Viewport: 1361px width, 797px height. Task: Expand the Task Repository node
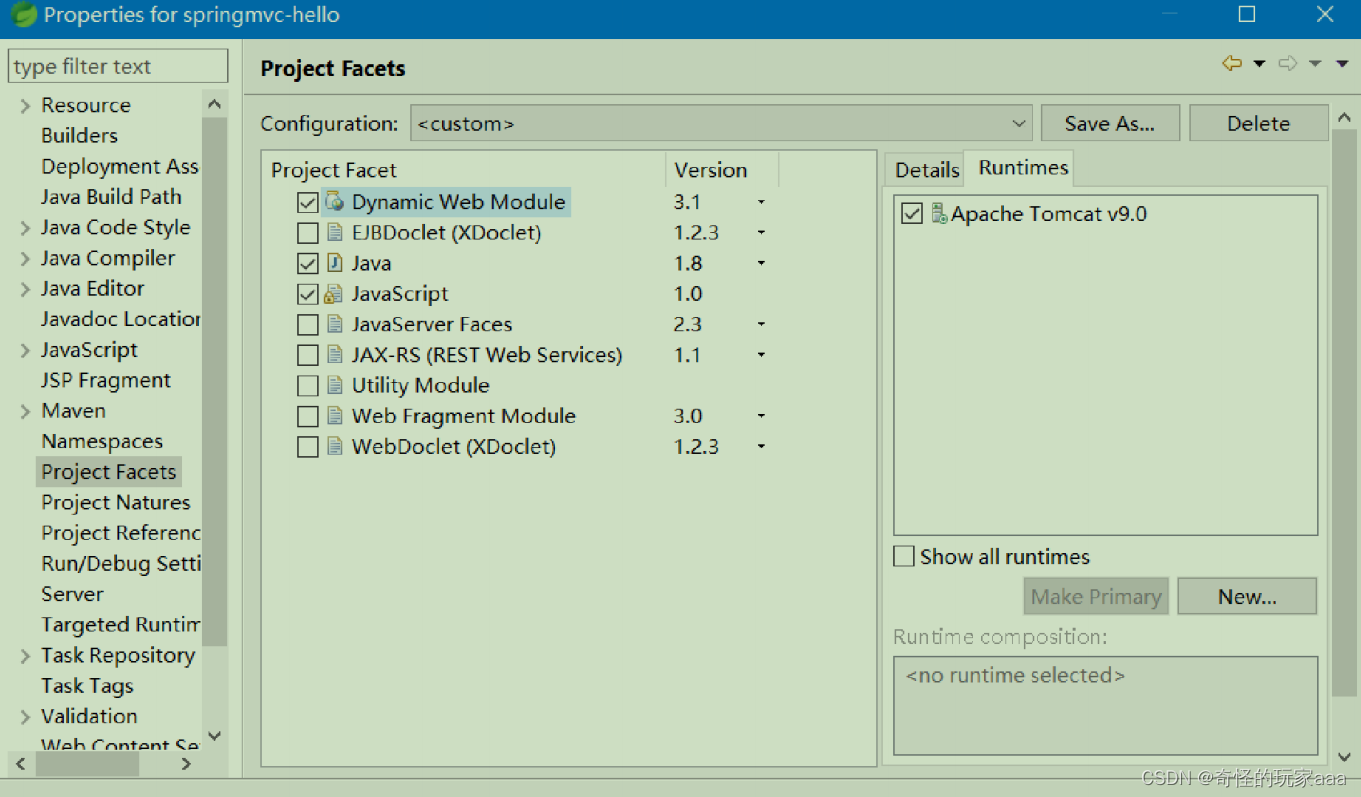pos(25,656)
